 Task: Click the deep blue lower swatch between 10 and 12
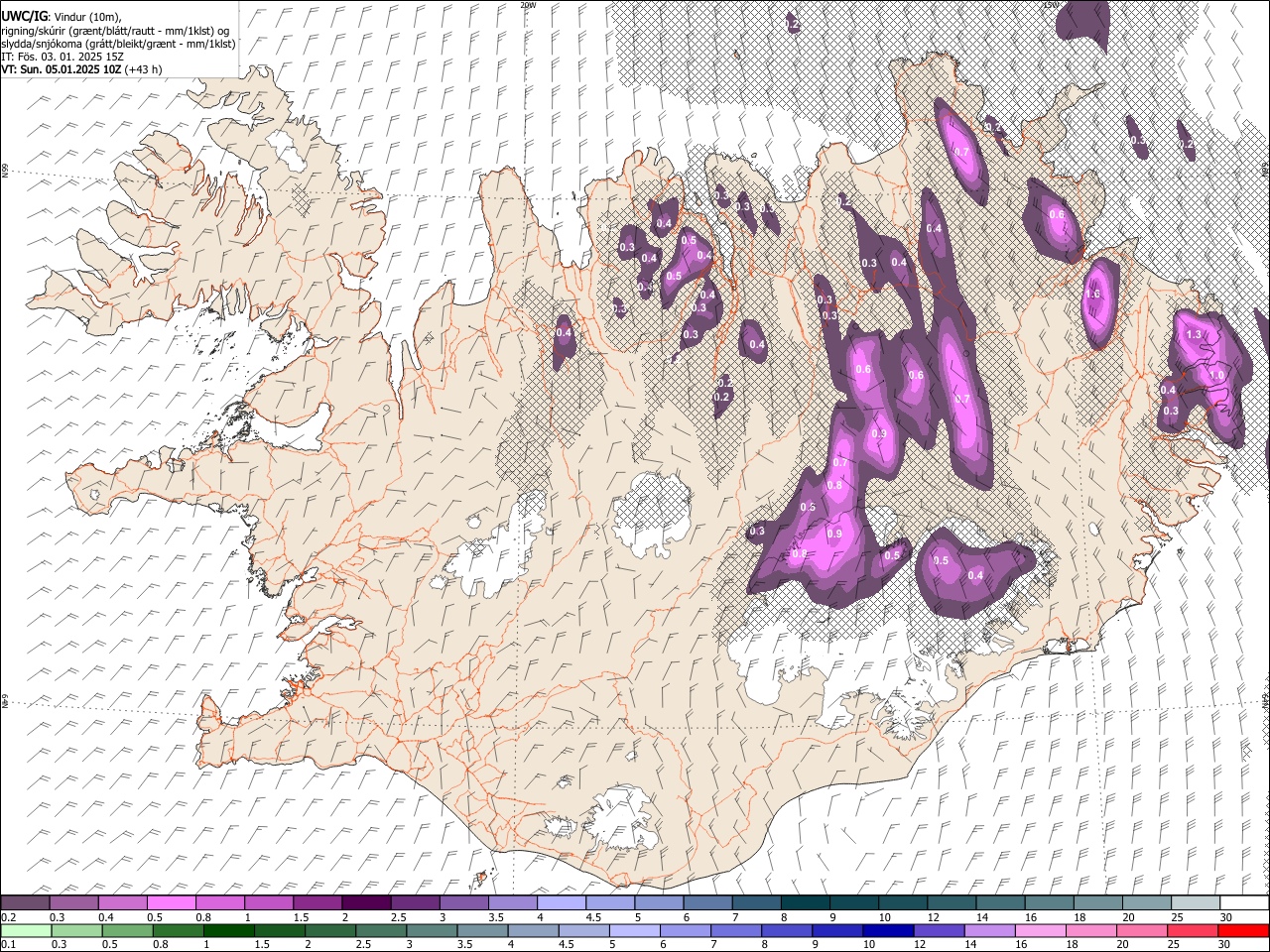point(887,931)
